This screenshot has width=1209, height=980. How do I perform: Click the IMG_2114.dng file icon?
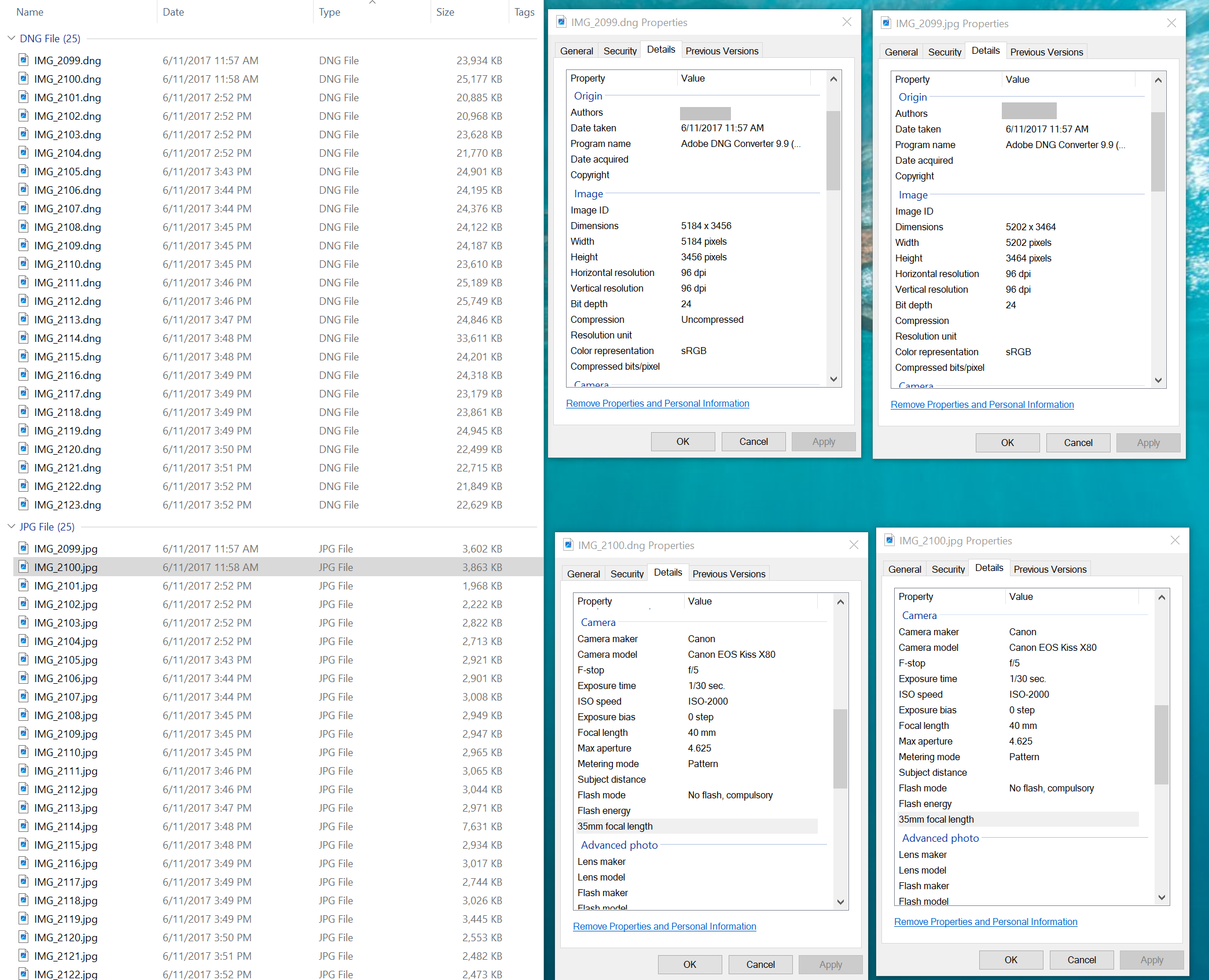pos(23,337)
